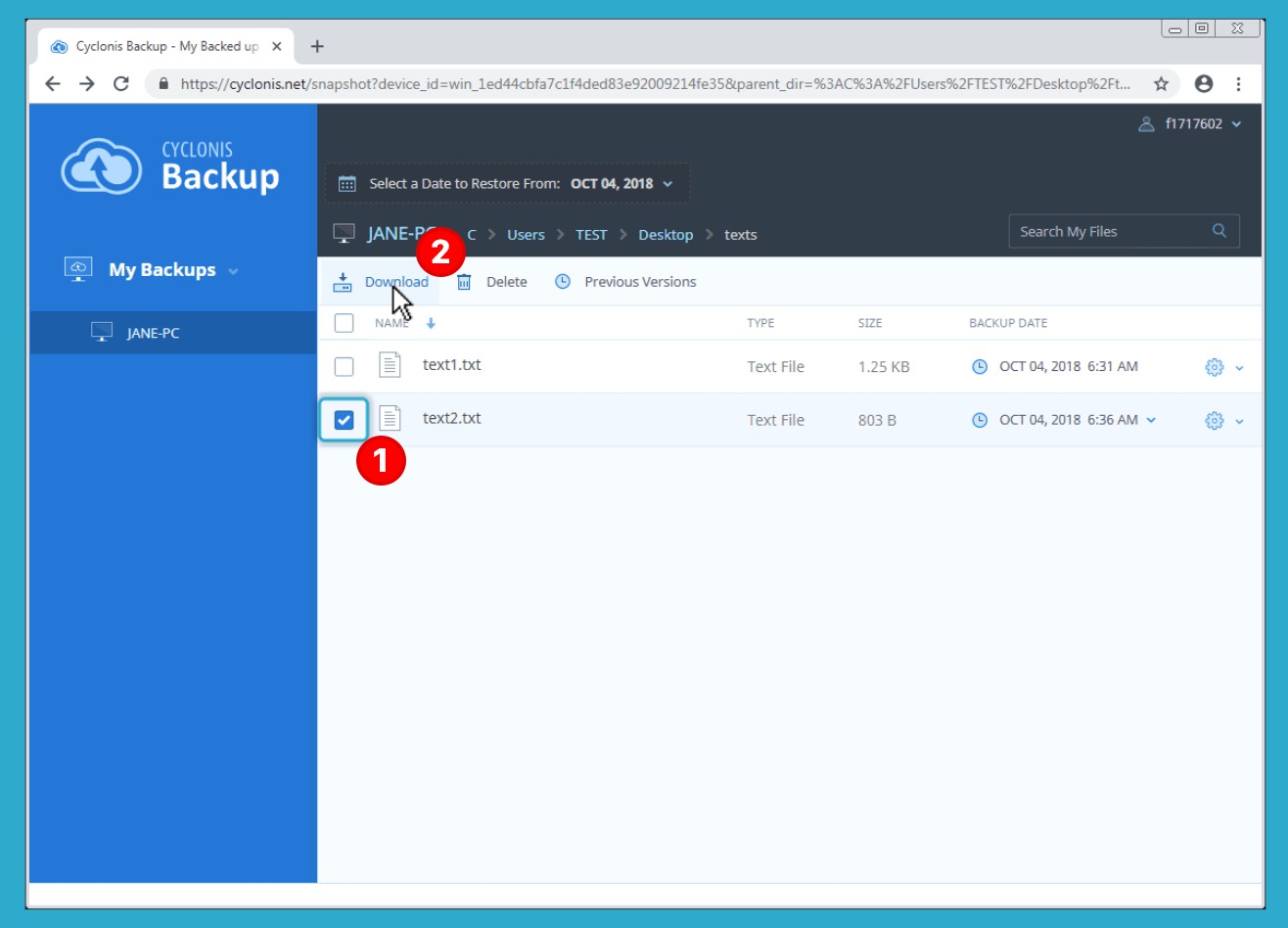Image resolution: width=1288 pixels, height=928 pixels.
Task: Toggle the select-all checkbox in header
Action: coord(344,323)
